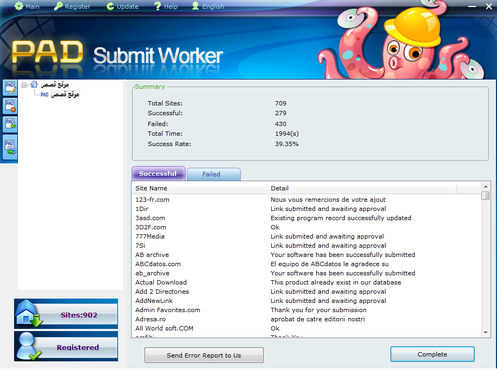Click detail 'Nous vous remercions de votre ajout'
This screenshot has width=497, height=370.
pos(328,200)
